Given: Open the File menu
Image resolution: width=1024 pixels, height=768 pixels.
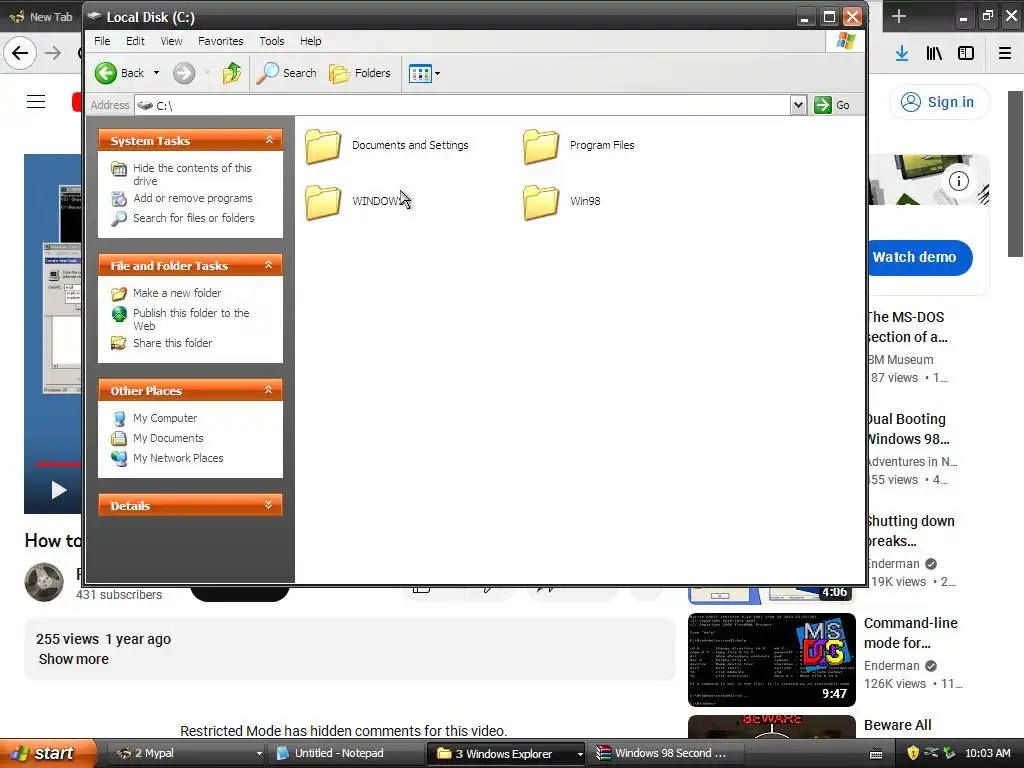Looking at the screenshot, I should [102, 41].
